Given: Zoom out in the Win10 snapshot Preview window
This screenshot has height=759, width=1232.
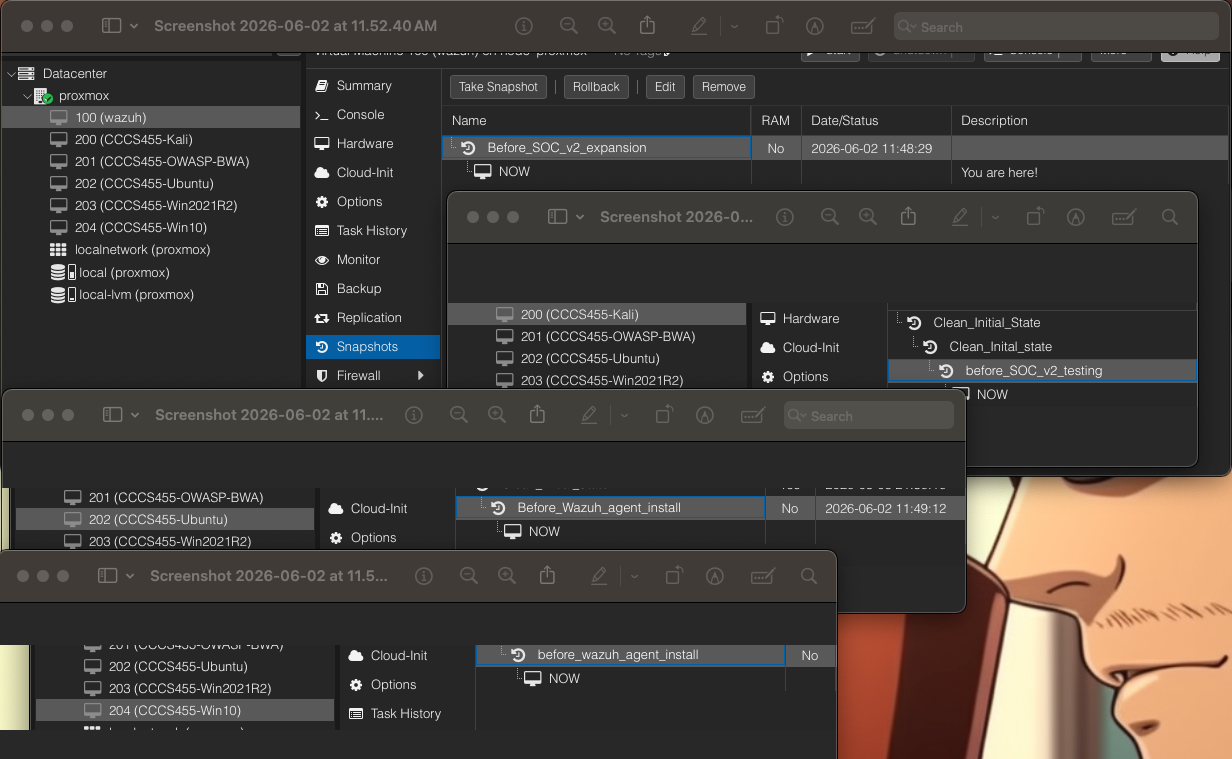Looking at the screenshot, I should [468, 576].
